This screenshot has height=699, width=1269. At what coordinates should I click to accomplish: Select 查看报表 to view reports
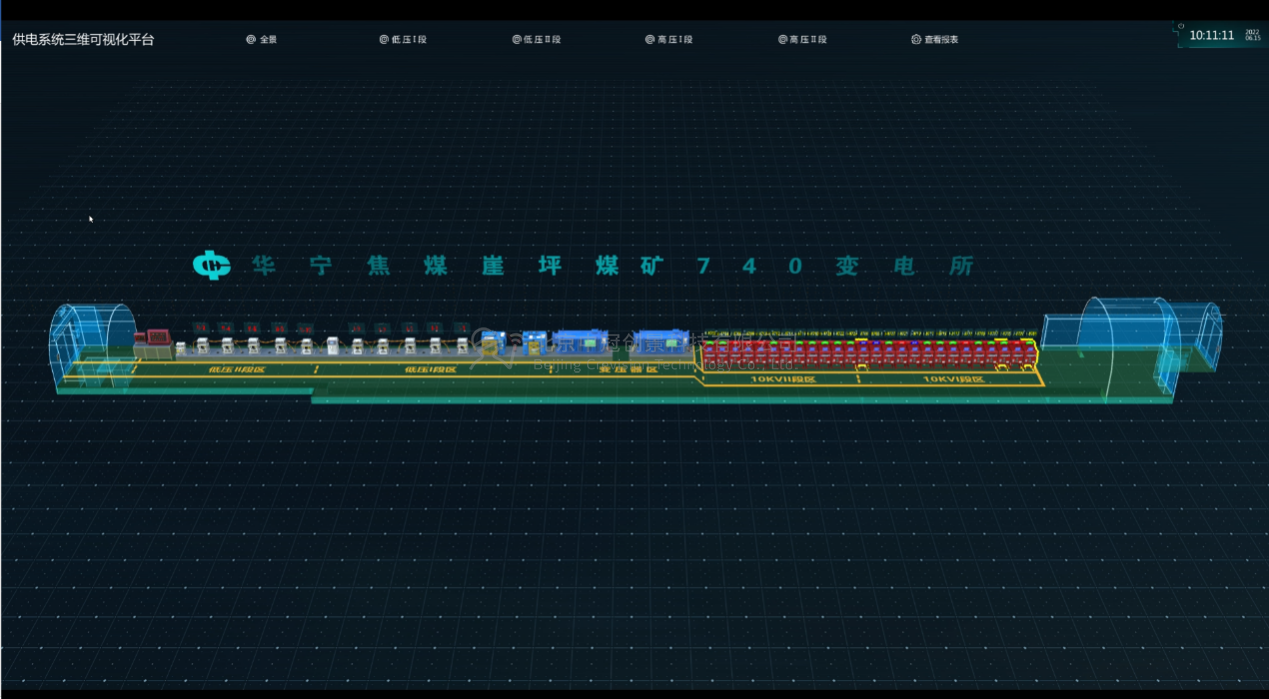pos(935,40)
